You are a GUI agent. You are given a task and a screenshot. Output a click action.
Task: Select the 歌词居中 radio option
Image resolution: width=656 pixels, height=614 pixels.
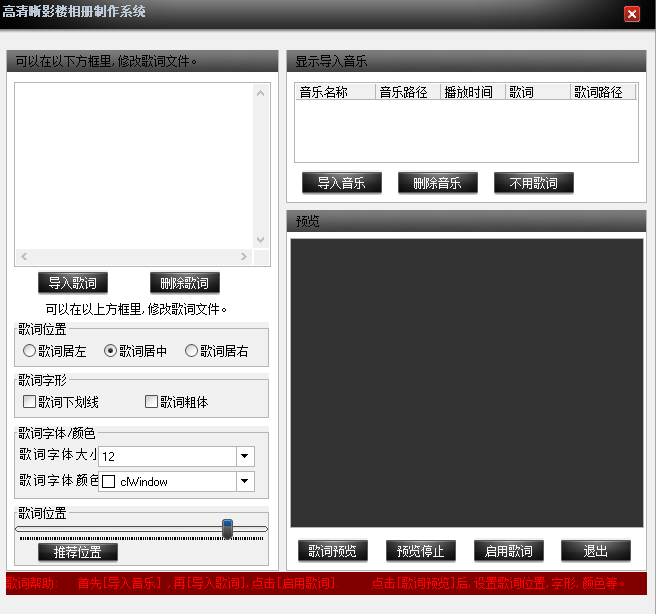[x=136, y=350]
